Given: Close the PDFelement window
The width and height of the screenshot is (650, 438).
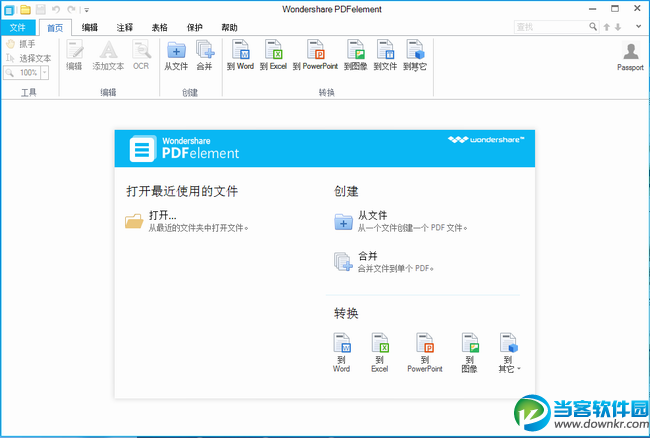Looking at the screenshot, I should pos(638,9).
